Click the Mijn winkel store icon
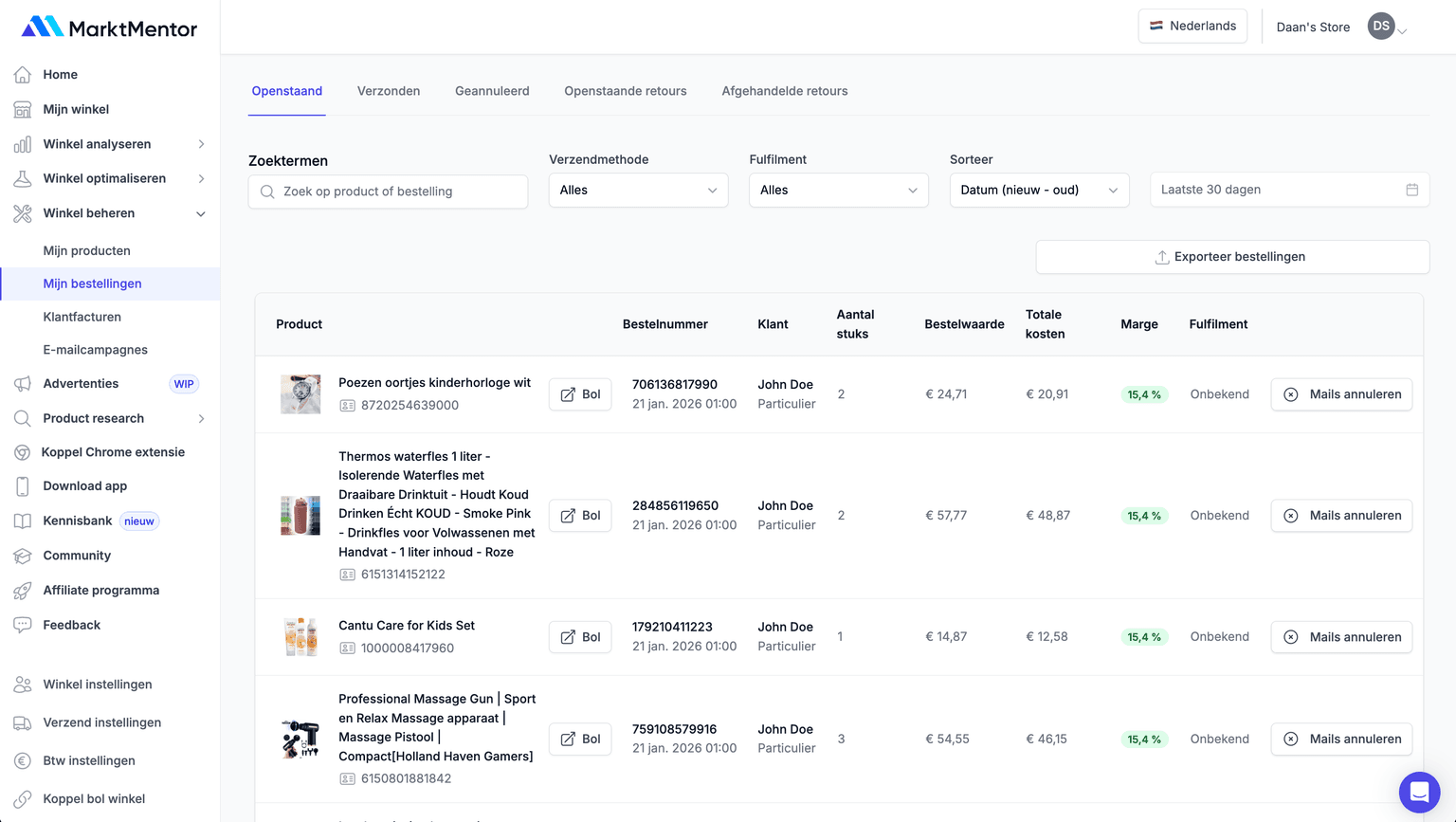This screenshot has height=822, width=1456. tap(23, 110)
